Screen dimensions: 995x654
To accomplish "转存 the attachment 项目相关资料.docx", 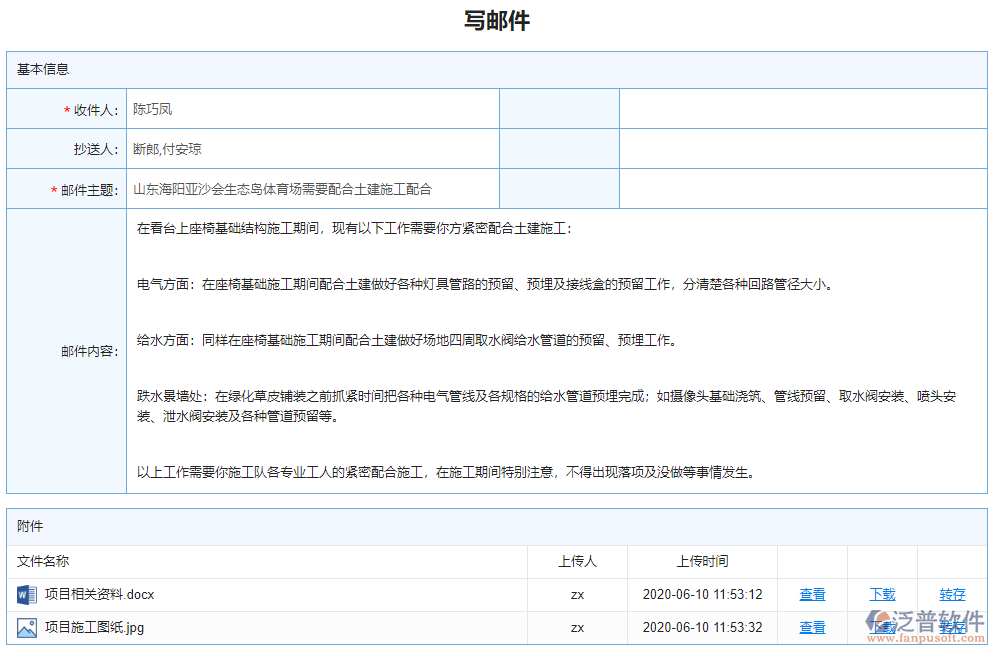I will (x=951, y=594).
